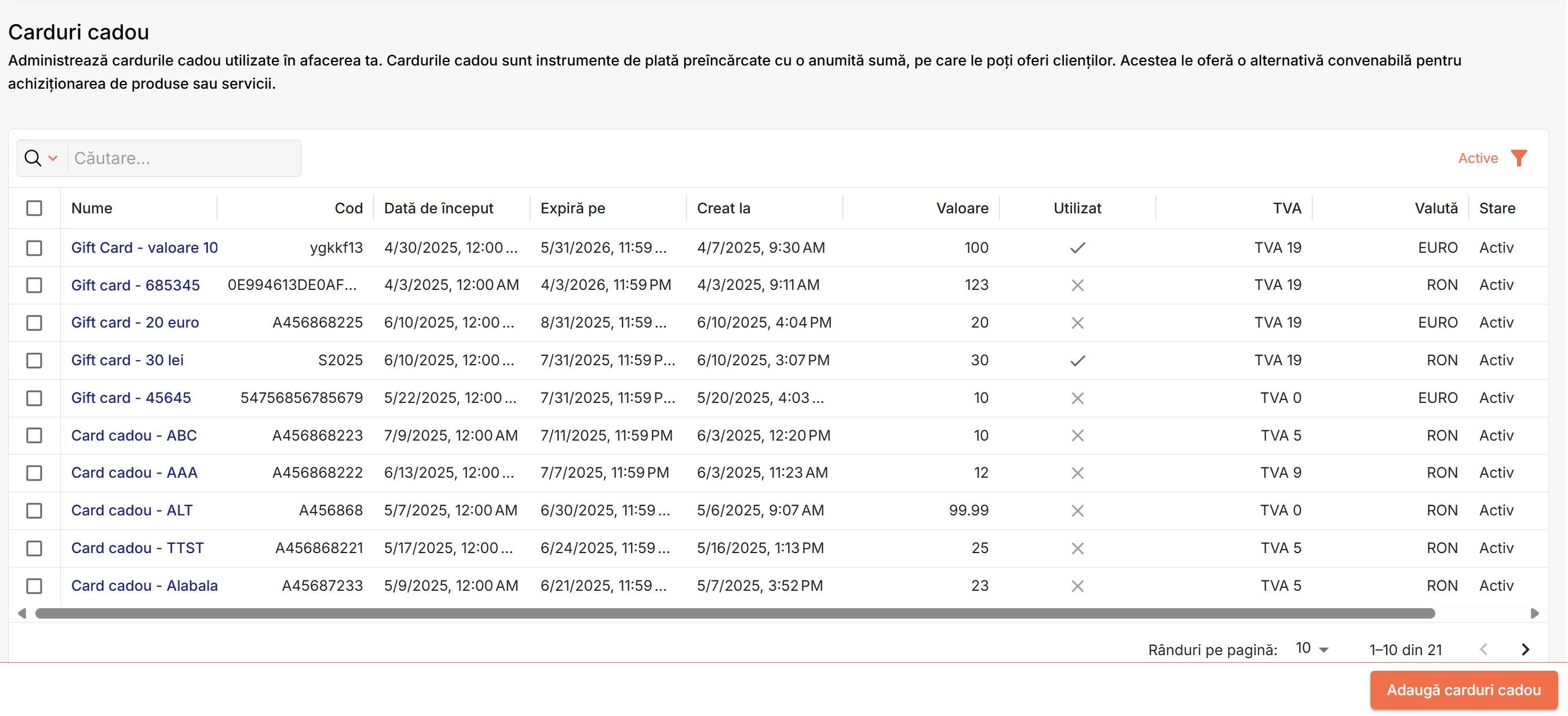Sort by the Valoare column header
Image resolution: width=1568 pixels, height=716 pixels.
point(962,208)
